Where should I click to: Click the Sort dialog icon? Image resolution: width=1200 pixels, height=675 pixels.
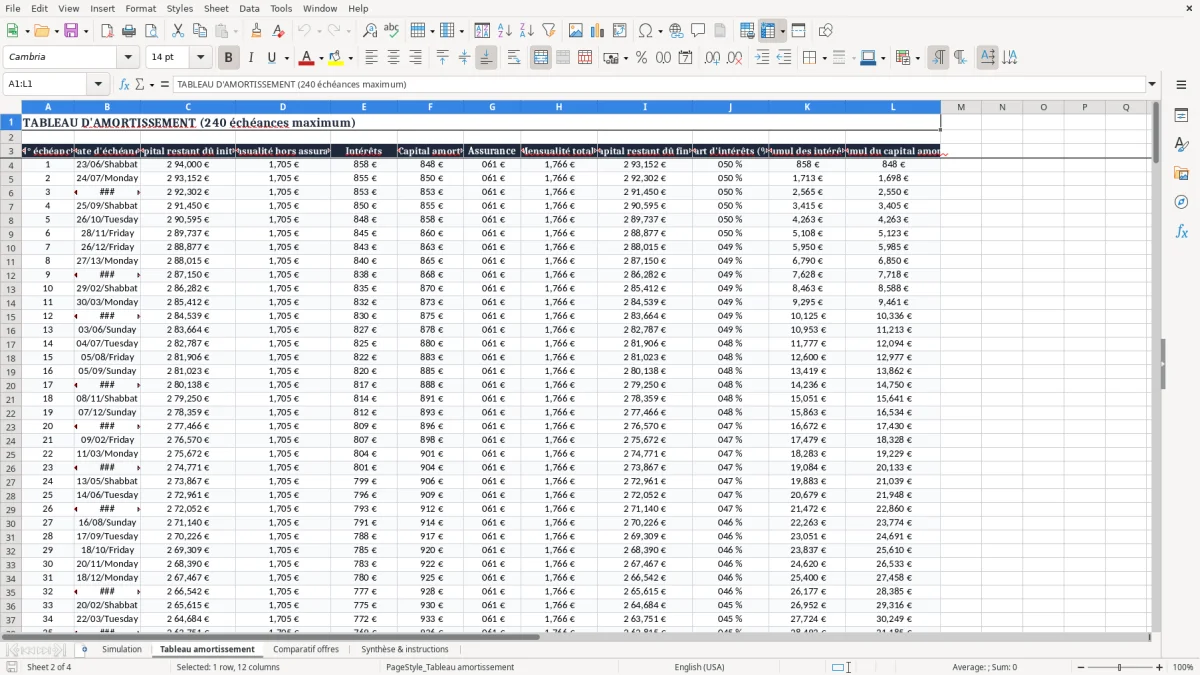[x=482, y=31]
